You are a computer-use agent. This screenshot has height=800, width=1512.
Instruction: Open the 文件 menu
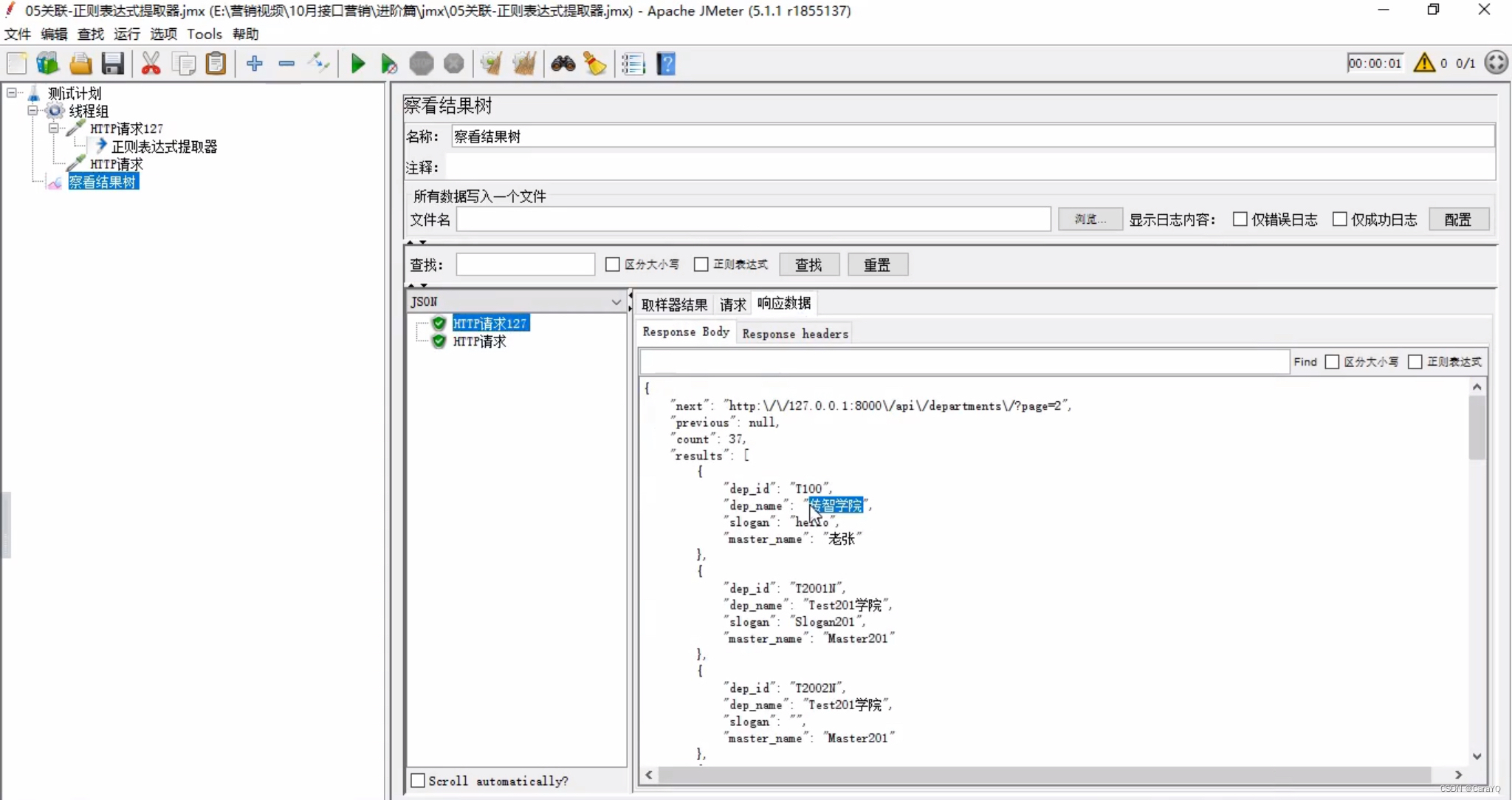pyautogui.click(x=18, y=34)
